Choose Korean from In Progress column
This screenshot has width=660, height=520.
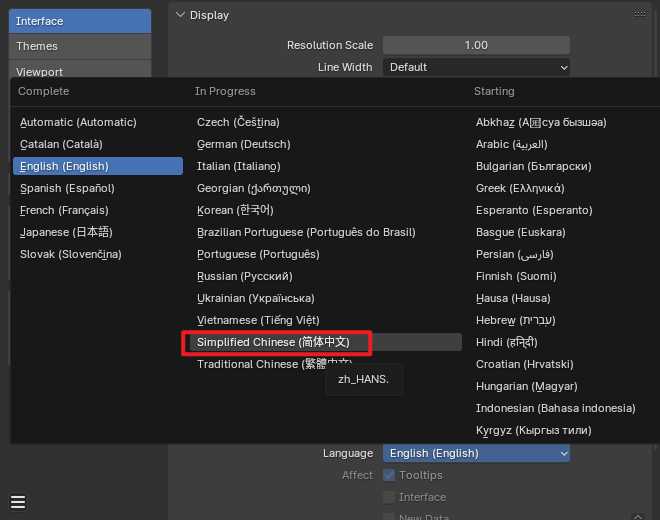point(235,210)
